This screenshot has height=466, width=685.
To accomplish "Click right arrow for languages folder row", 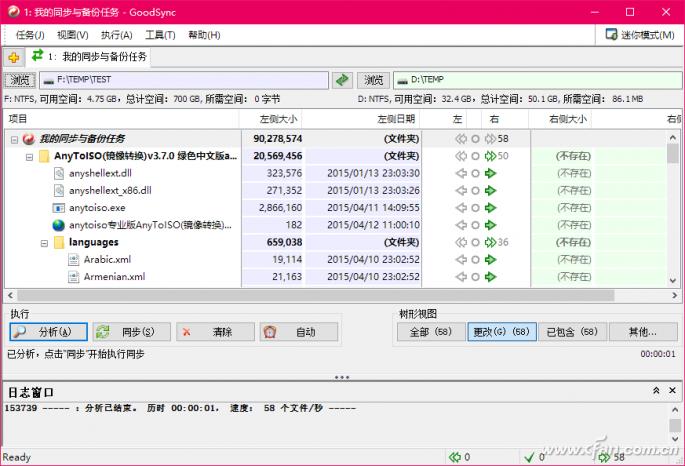I will point(491,242).
